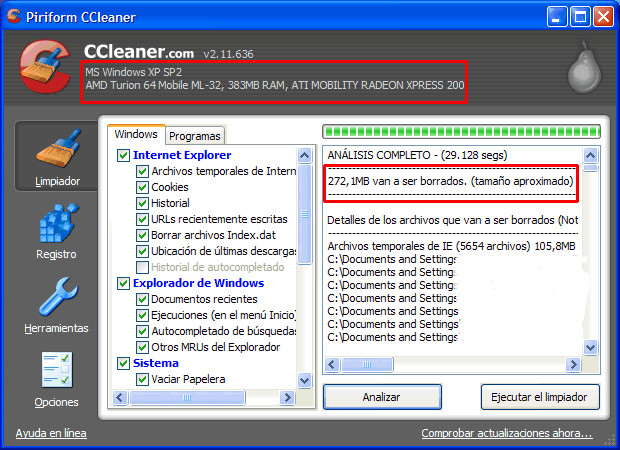This screenshot has width=620, height=450.
Task: Select the Sistema group label
Action: [x=156, y=363]
